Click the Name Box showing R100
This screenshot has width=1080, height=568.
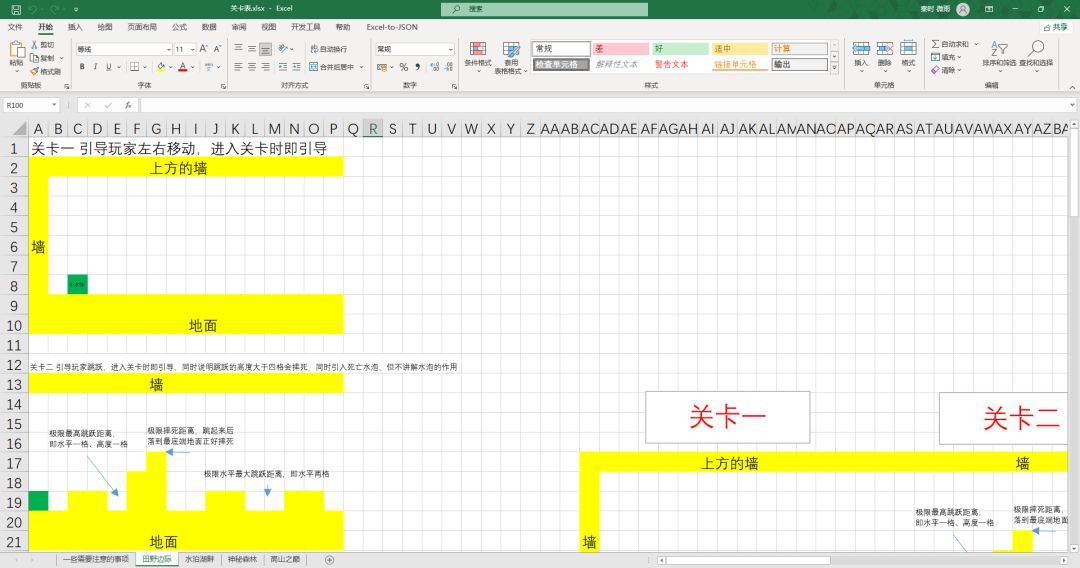coord(31,105)
